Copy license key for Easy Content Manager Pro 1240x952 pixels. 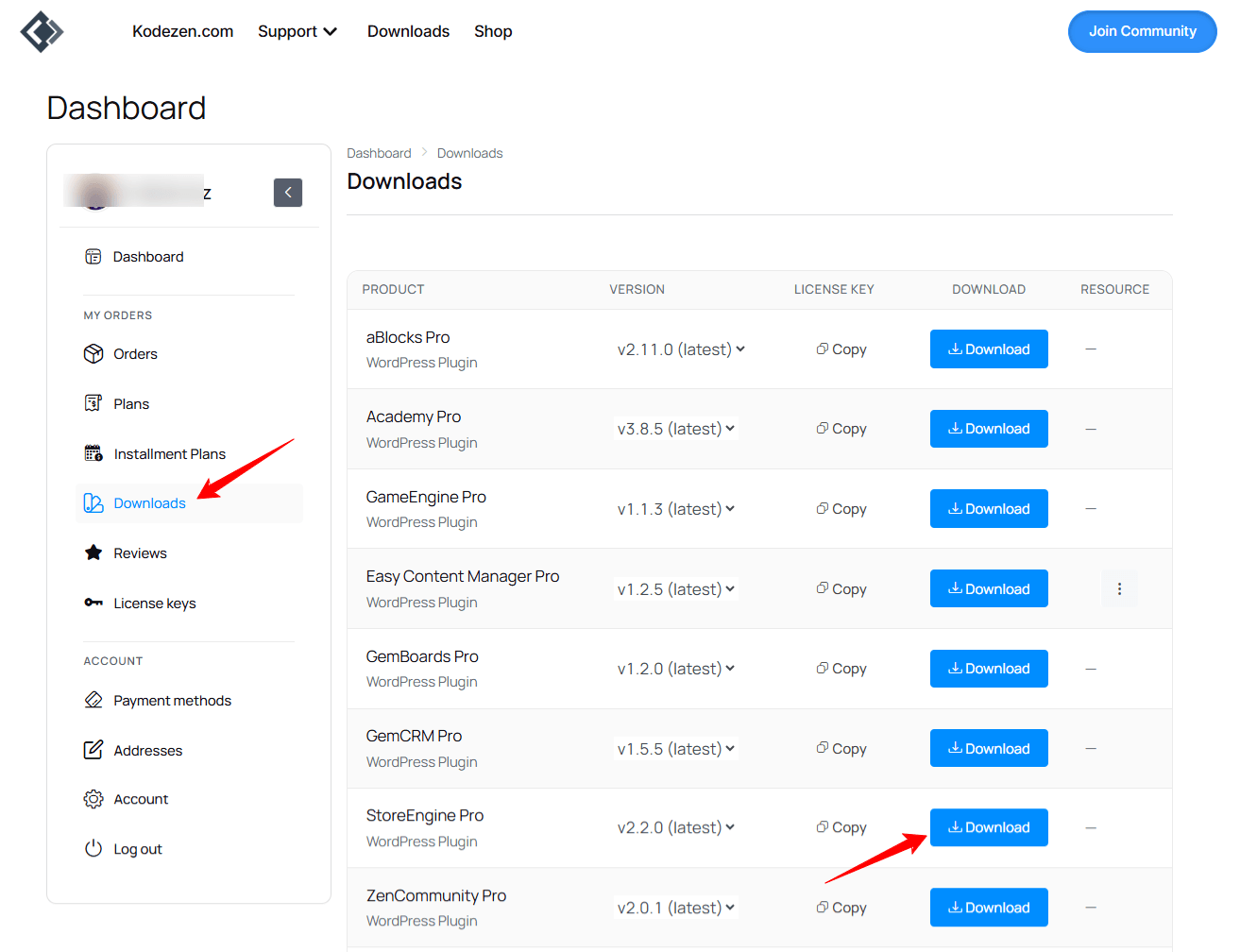coord(841,589)
